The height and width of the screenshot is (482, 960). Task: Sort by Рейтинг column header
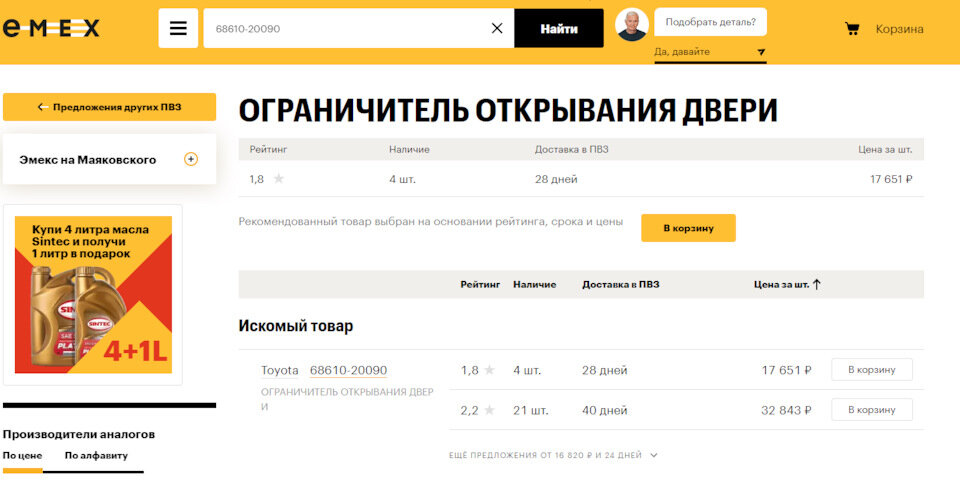tap(480, 284)
